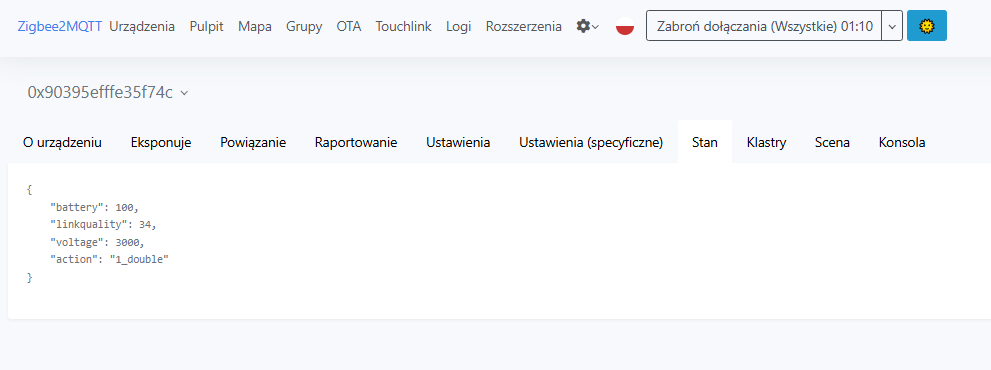
Task: Open the Ustawienia (specyficzne) tab
Action: coord(591,142)
